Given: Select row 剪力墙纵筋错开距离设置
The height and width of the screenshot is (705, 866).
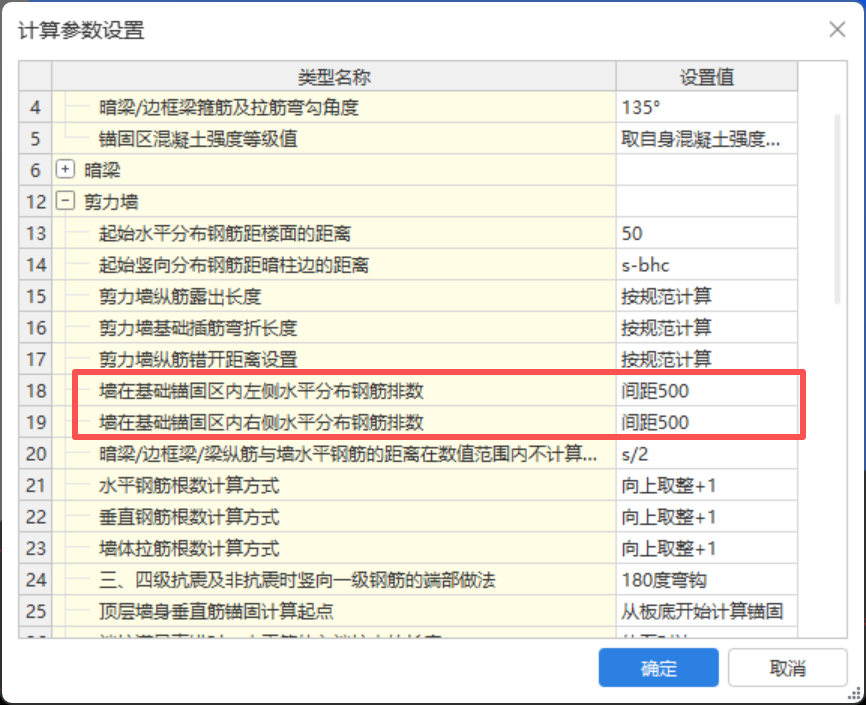Looking at the screenshot, I should click(334, 359).
